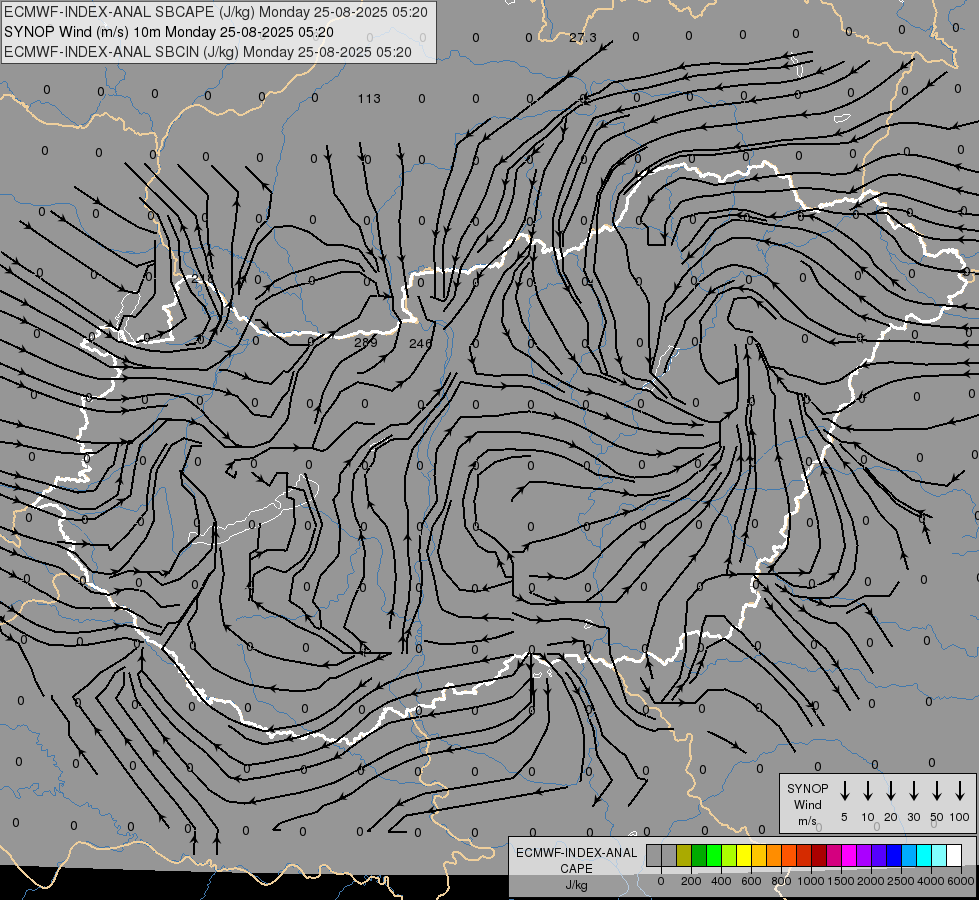
Task: Click the 200 tick on CAPE scale
Action: [691, 881]
